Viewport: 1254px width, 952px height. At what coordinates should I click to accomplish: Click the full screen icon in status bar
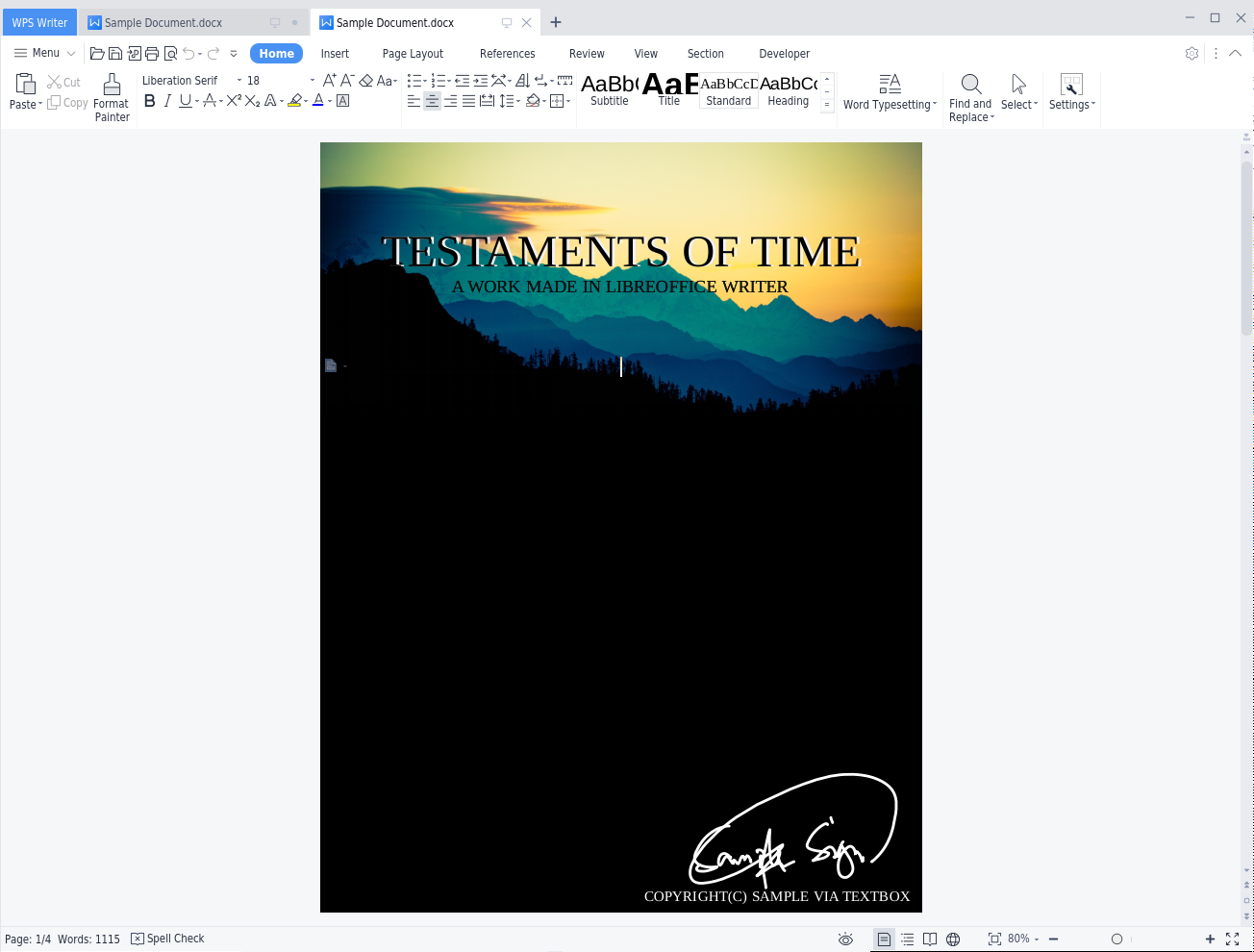click(1233, 939)
